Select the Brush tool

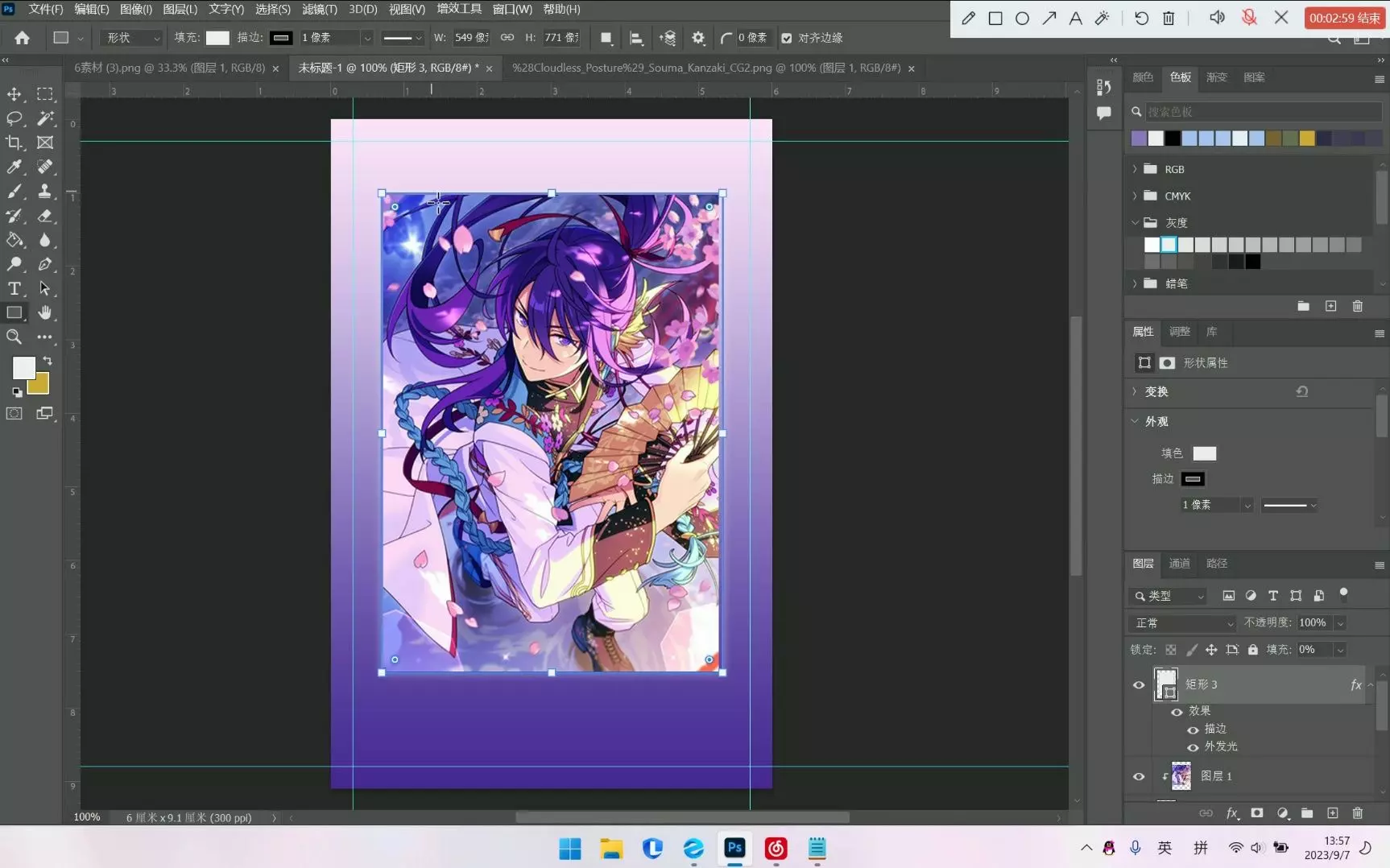[14, 191]
